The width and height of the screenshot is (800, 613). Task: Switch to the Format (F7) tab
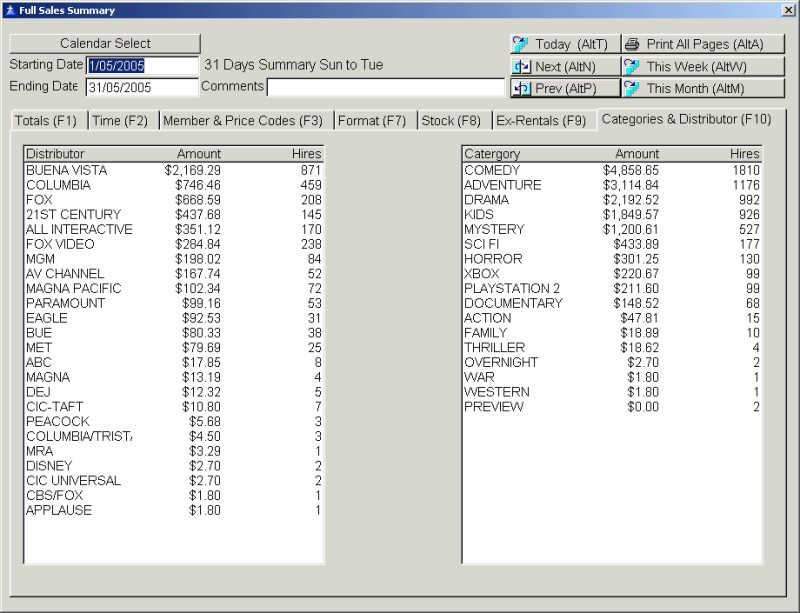point(372,121)
